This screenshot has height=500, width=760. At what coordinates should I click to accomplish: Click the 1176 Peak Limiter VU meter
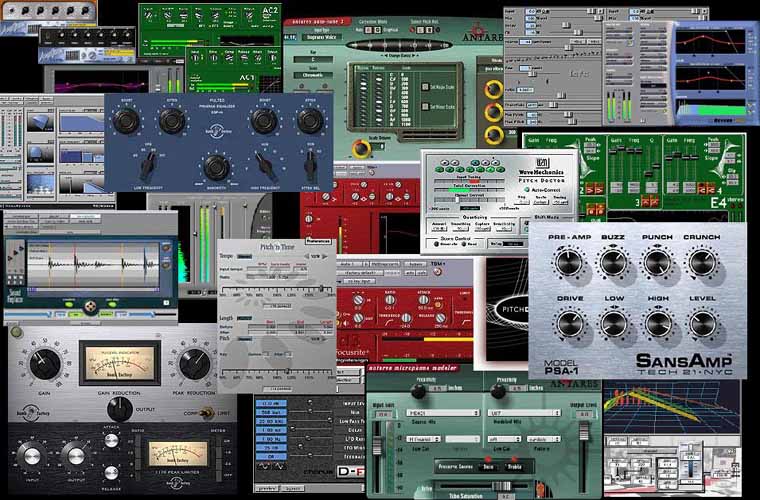coord(177,454)
